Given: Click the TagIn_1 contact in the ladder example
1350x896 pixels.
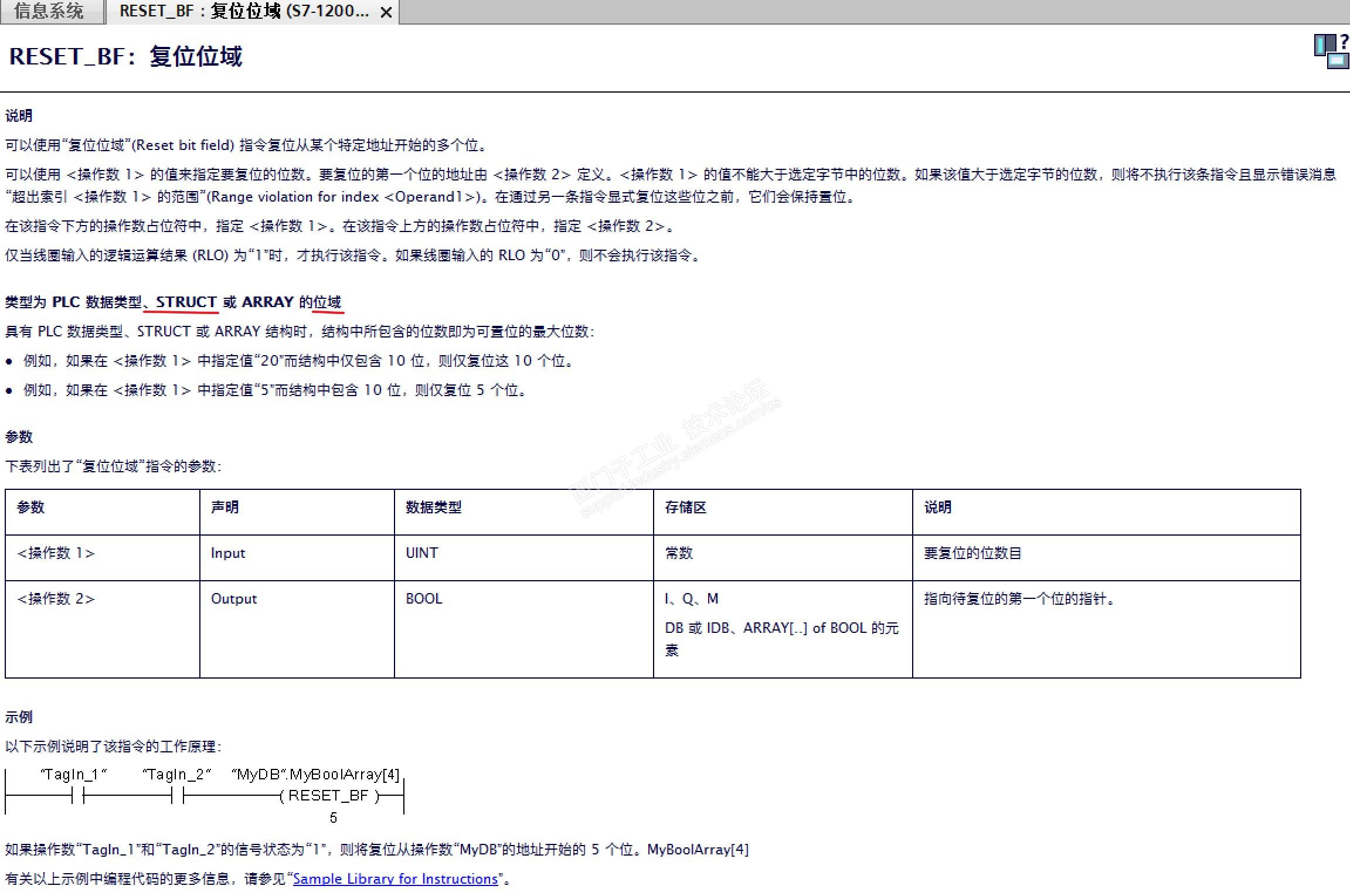Looking at the screenshot, I should tap(77, 796).
